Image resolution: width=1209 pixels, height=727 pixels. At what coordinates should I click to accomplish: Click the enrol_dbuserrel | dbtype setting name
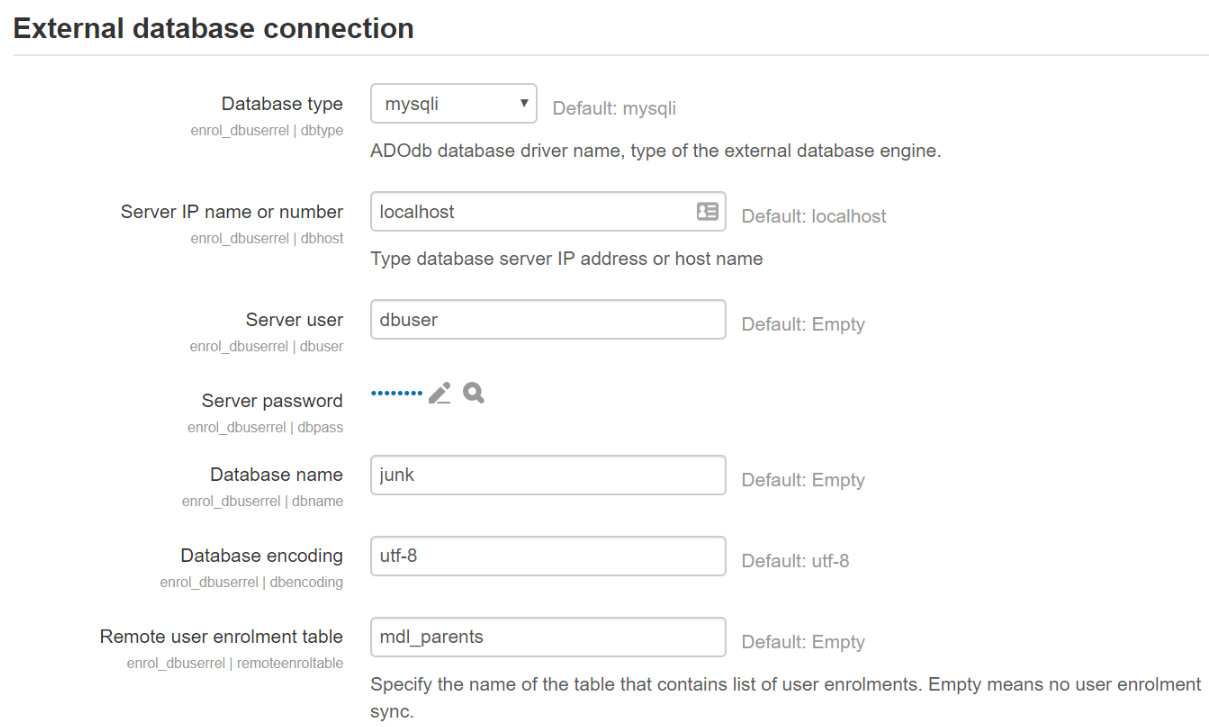[x=266, y=131]
